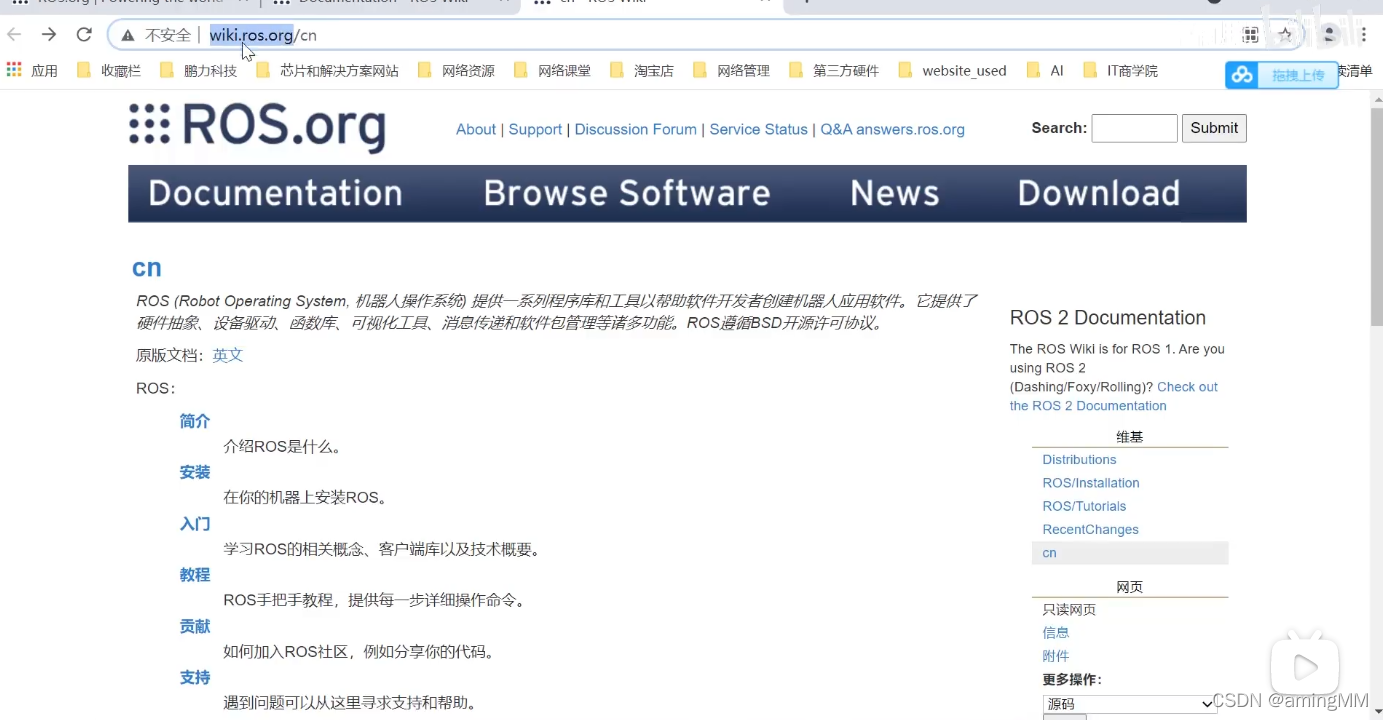Click the Submit search button
The width and height of the screenshot is (1383, 720).
(x=1214, y=128)
